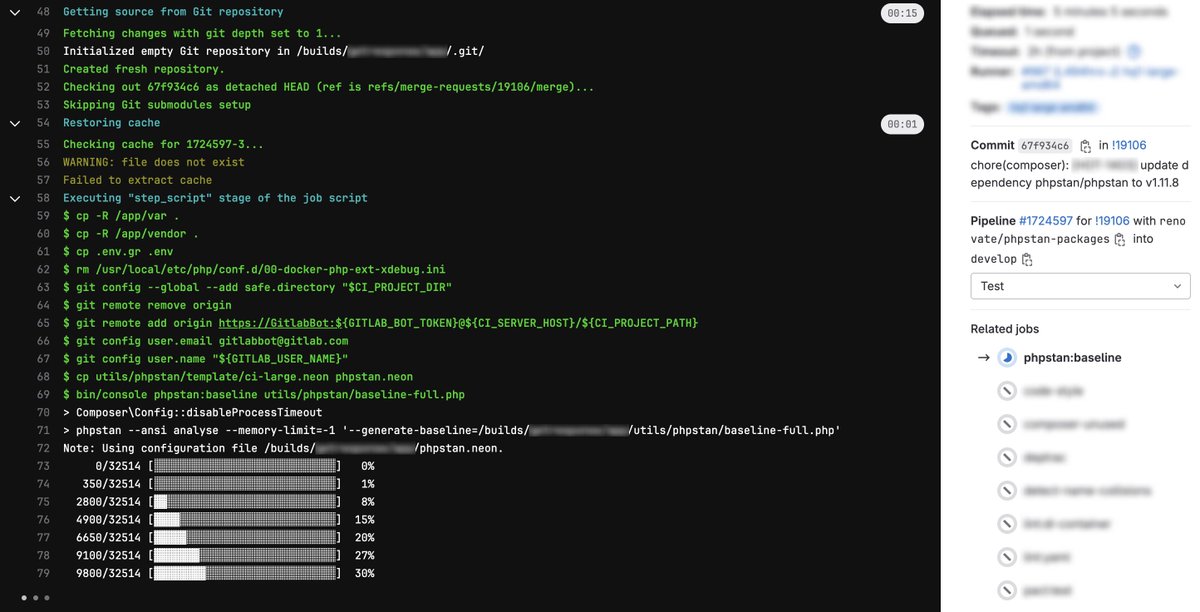
Task: Click line number 48 in the log
Action: click(x=42, y=12)
